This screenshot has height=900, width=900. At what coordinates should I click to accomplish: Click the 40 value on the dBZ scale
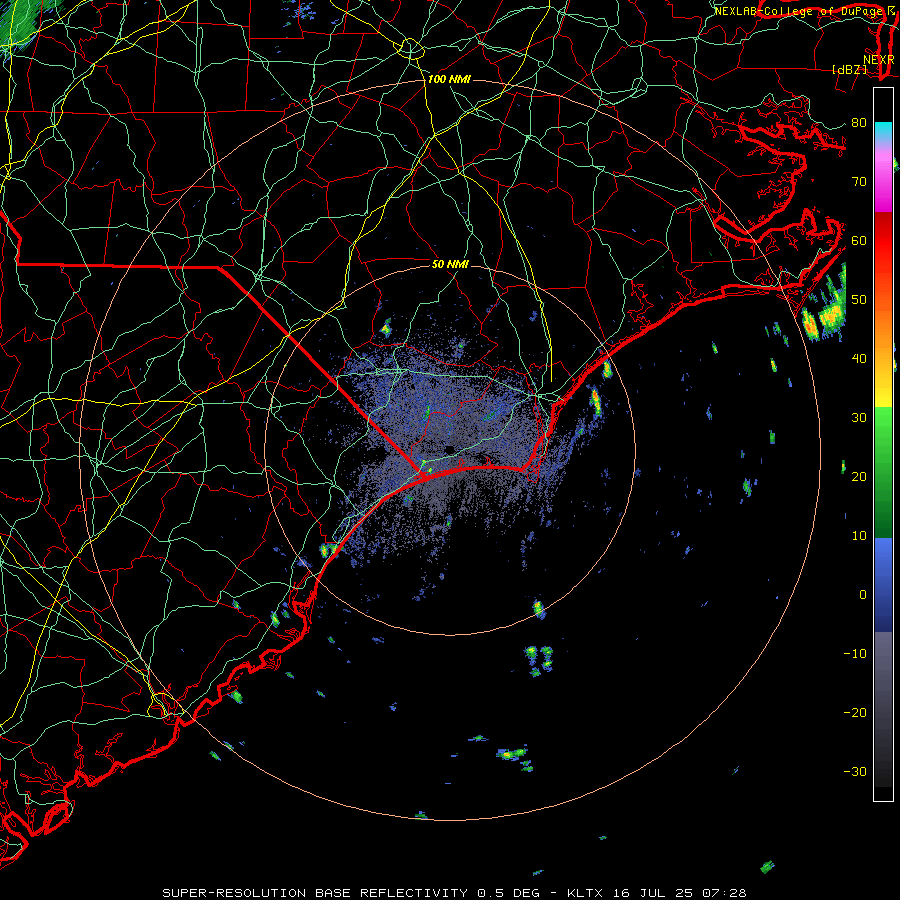point(859,359)
